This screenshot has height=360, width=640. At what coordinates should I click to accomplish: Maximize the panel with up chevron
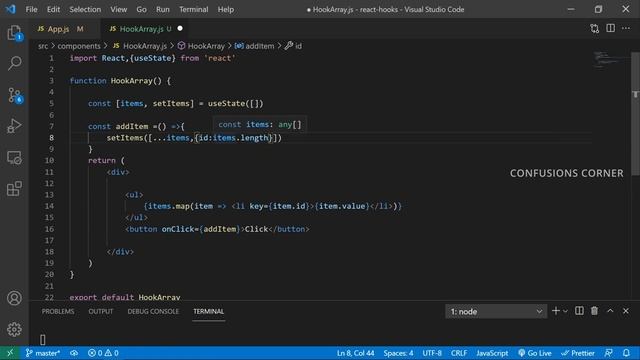[610, 311]
